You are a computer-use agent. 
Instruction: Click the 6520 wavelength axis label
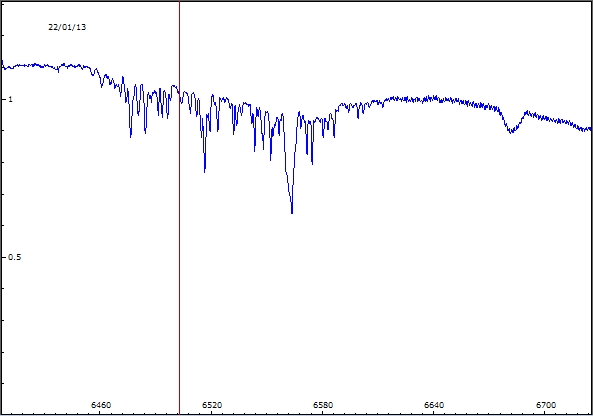pos(212,405)
